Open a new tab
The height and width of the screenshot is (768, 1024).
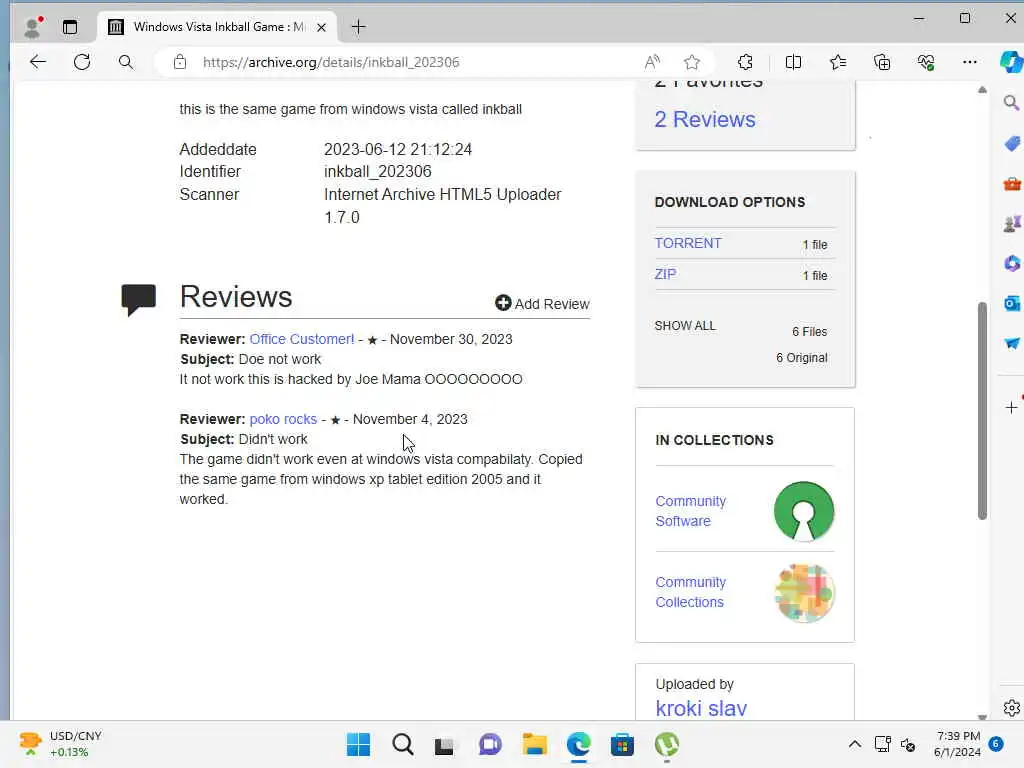(x=359, y=27)
